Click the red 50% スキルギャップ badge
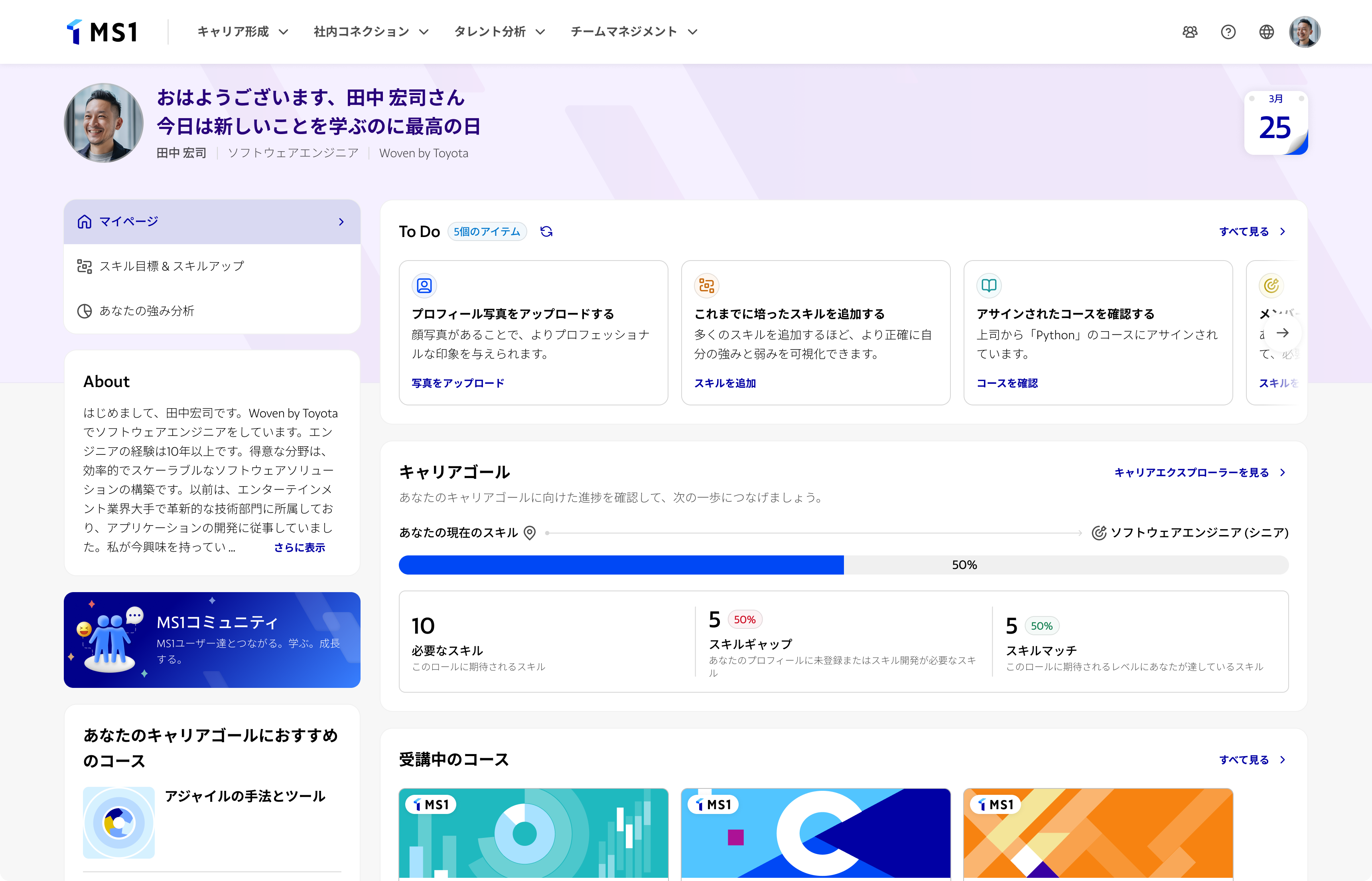1372x881 pixels. click(745, 620)
